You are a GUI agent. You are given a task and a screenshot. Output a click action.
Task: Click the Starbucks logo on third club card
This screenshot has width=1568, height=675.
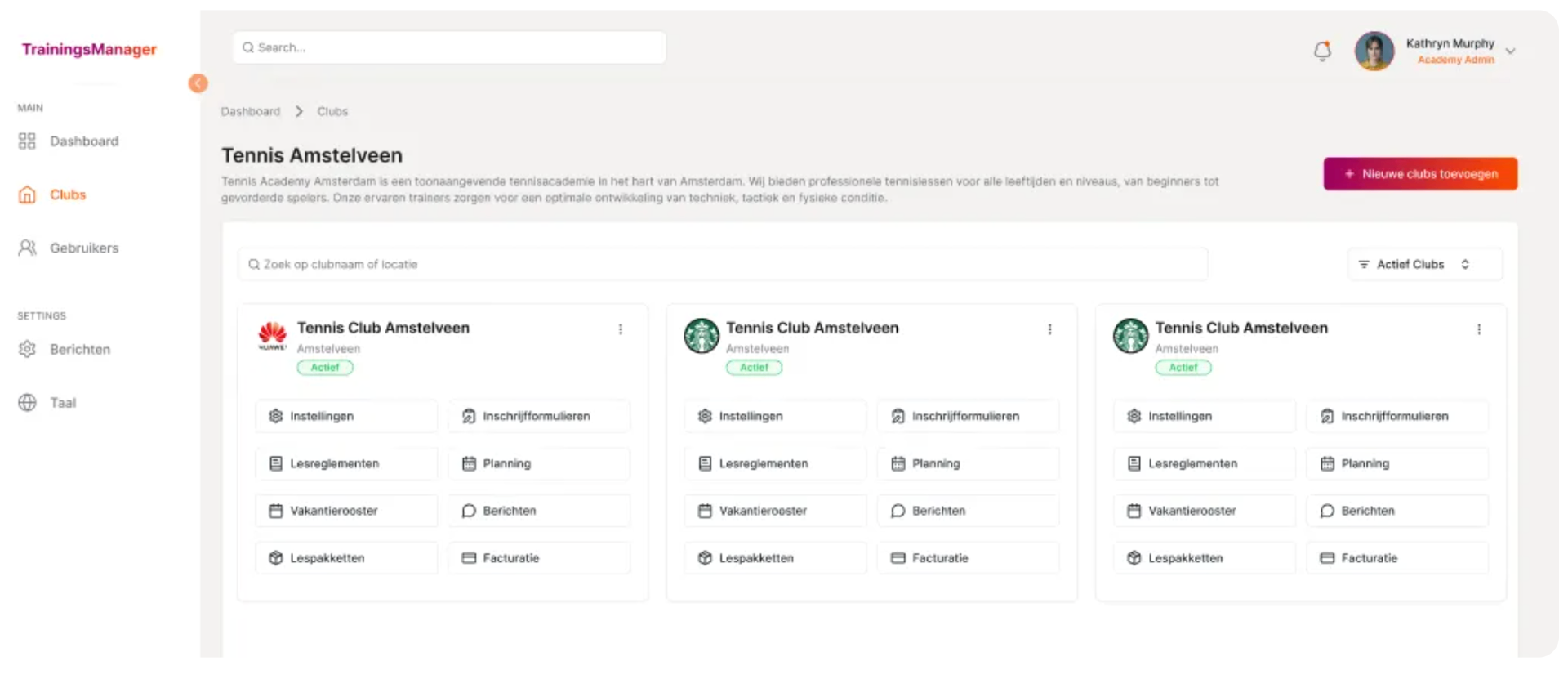[1130, 336]
